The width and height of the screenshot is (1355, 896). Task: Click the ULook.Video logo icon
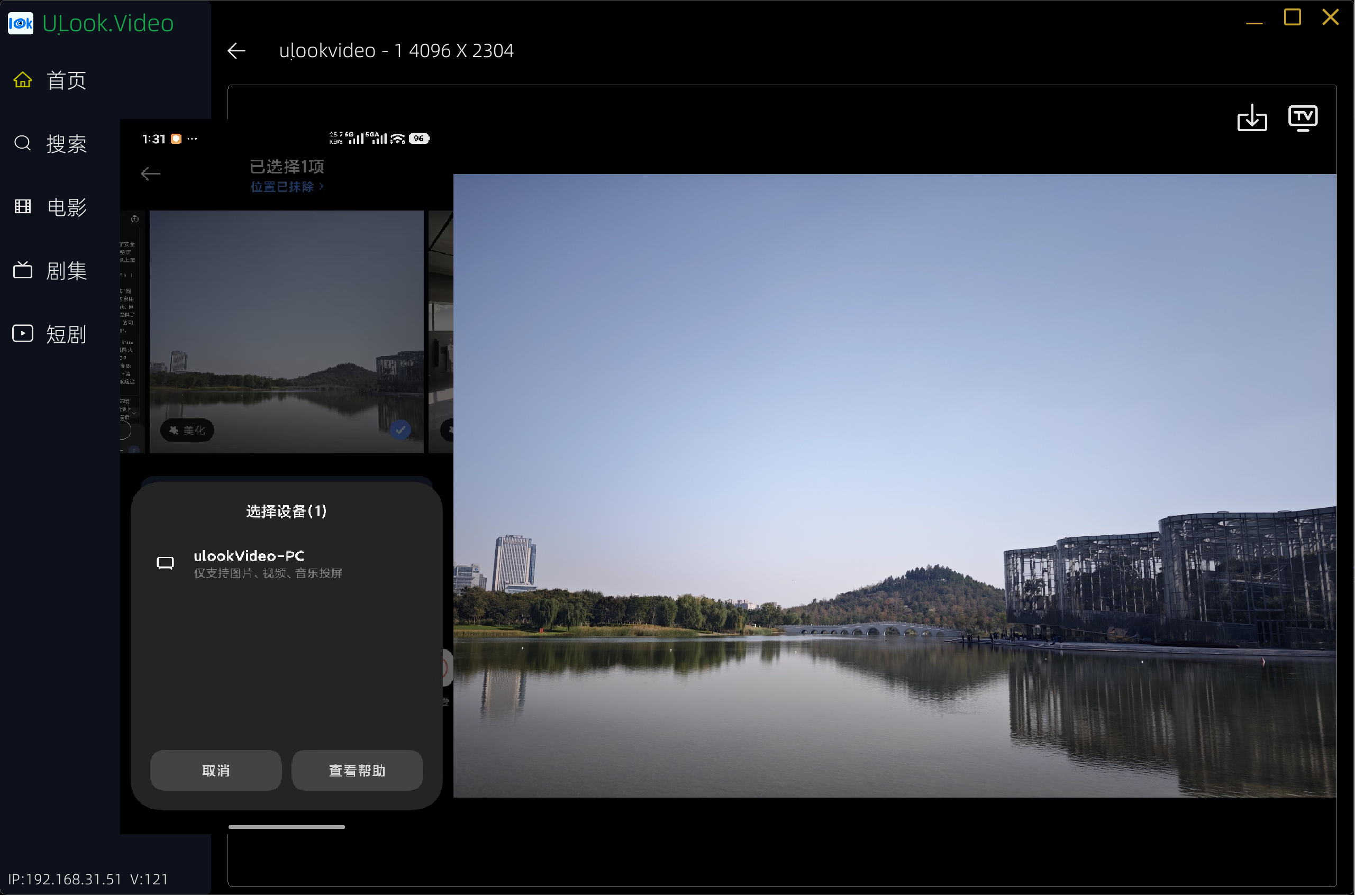tap(21, 23)
